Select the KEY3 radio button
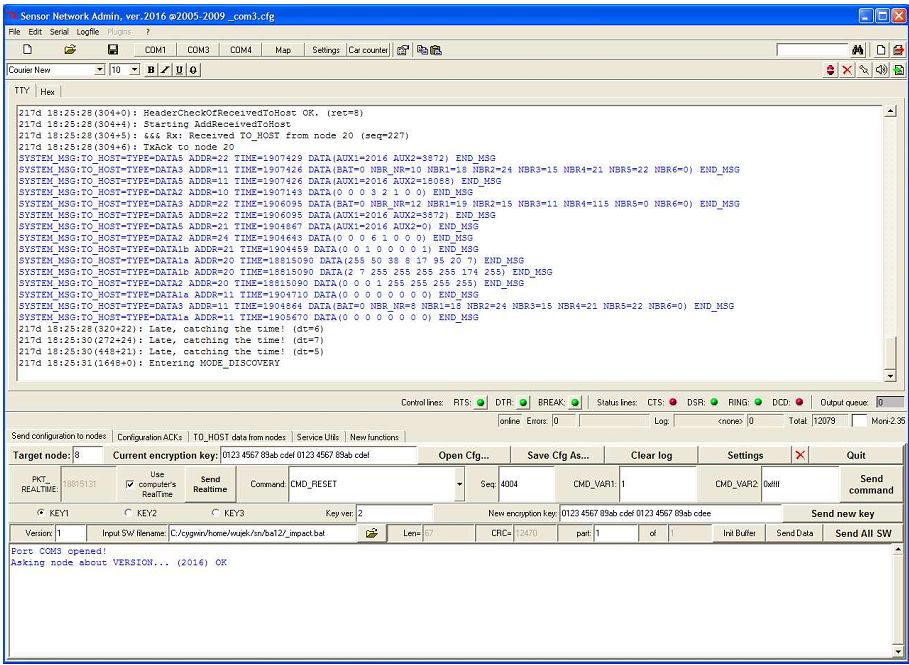The width and height of the screenshot is (909, 665). pos(216,513)
